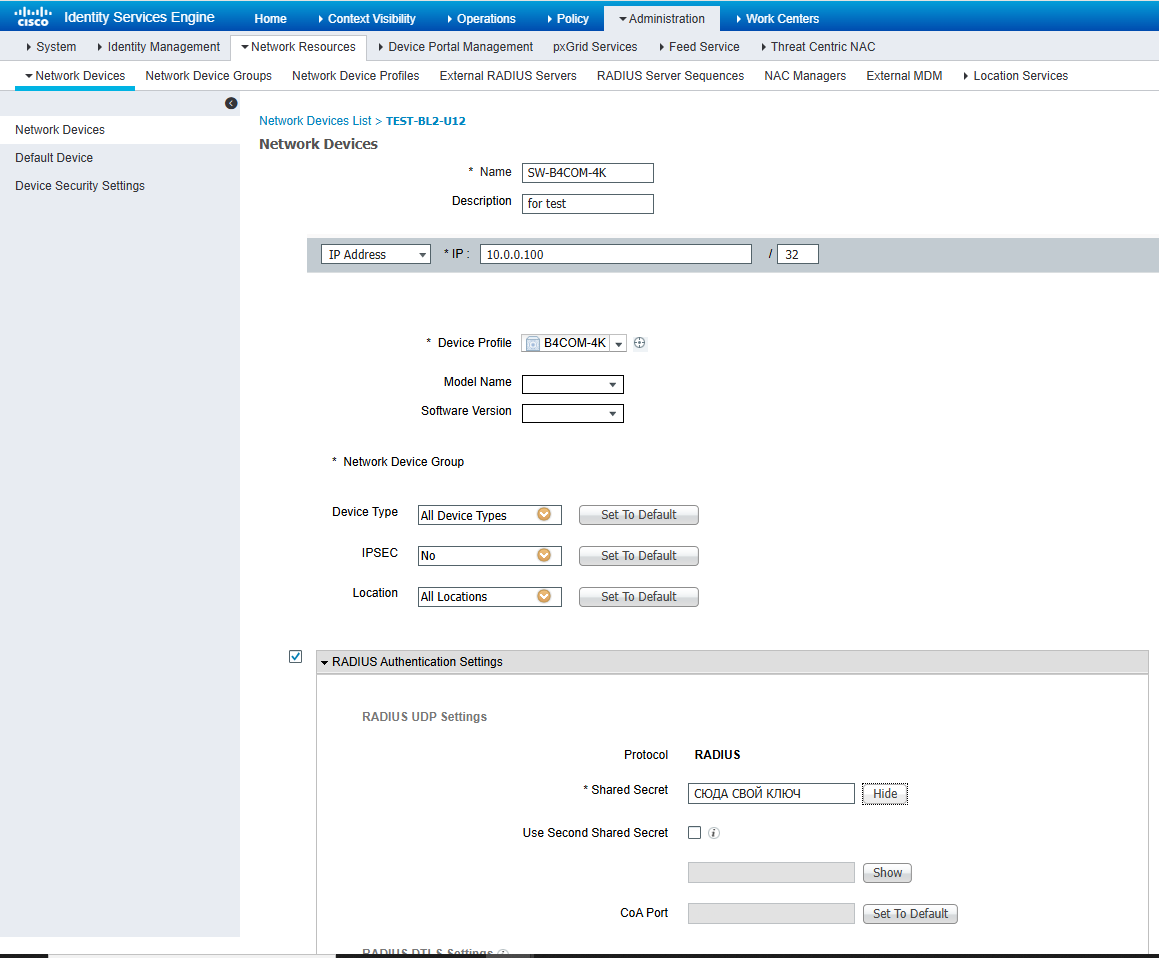This screenshot has height=958, width=1159.
Task: Enable Use Second Shared Secret checkbox
Action: [695, 832]
